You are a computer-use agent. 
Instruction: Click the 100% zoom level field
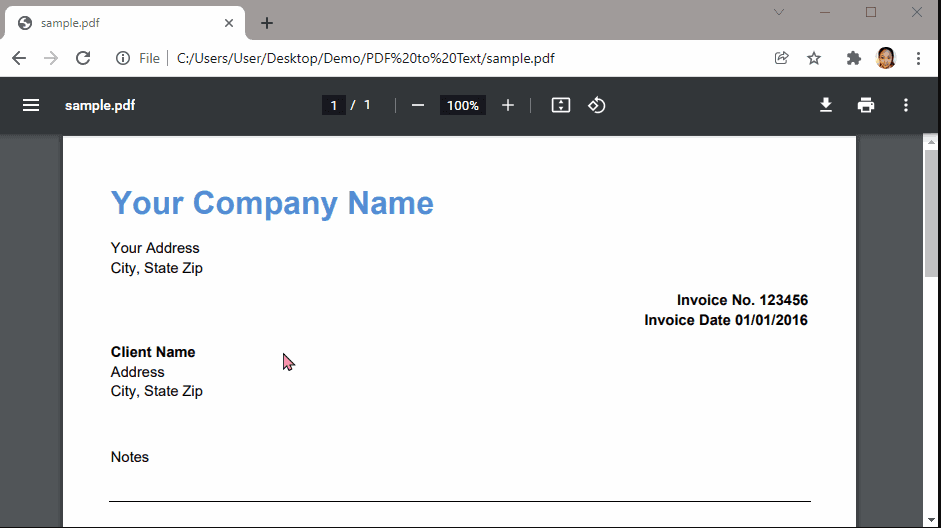tap(462, 105)
